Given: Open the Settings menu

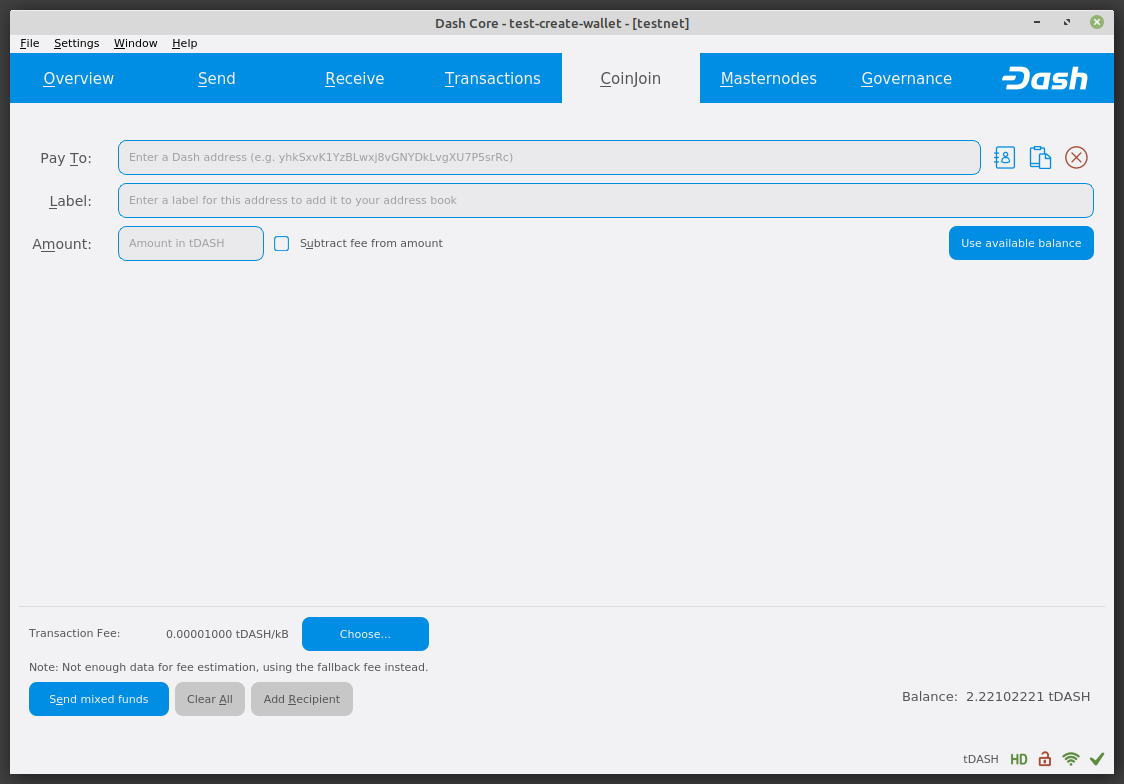Looking at the screenshot, I should [76, 43].
